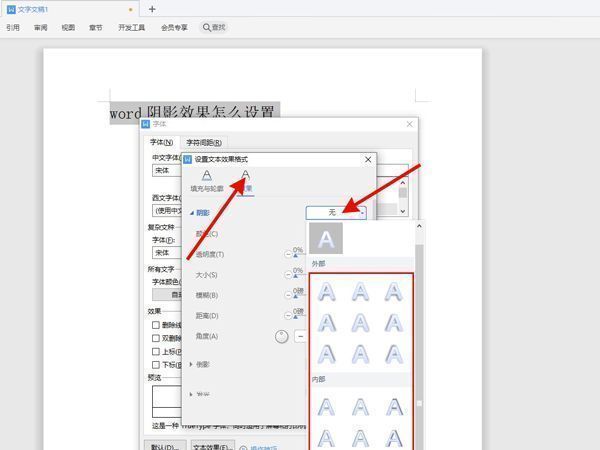Viewport: 600px width, 450px height.
Task: Open the 开发工具 menu
Action: pyautogui.click(x=132, y=28)
